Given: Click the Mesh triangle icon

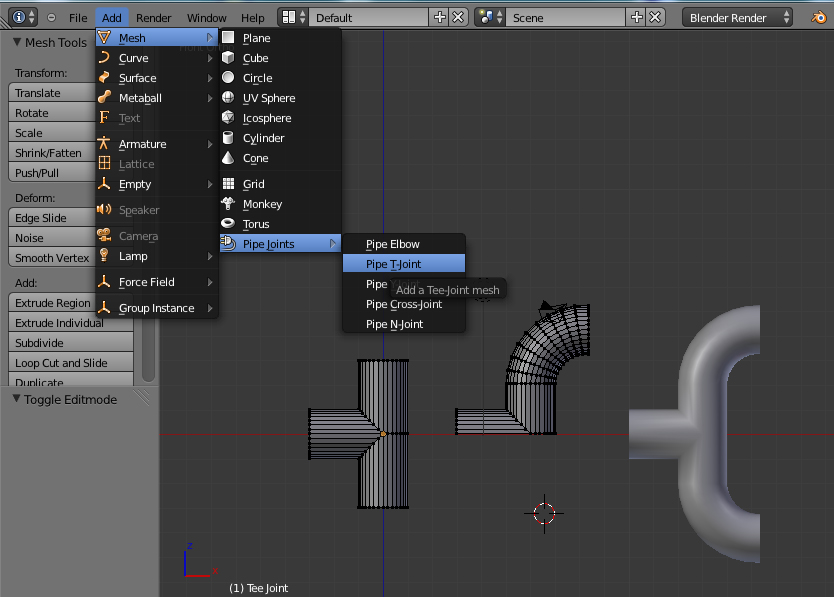Looking at the screenshot, I should 104,37.
